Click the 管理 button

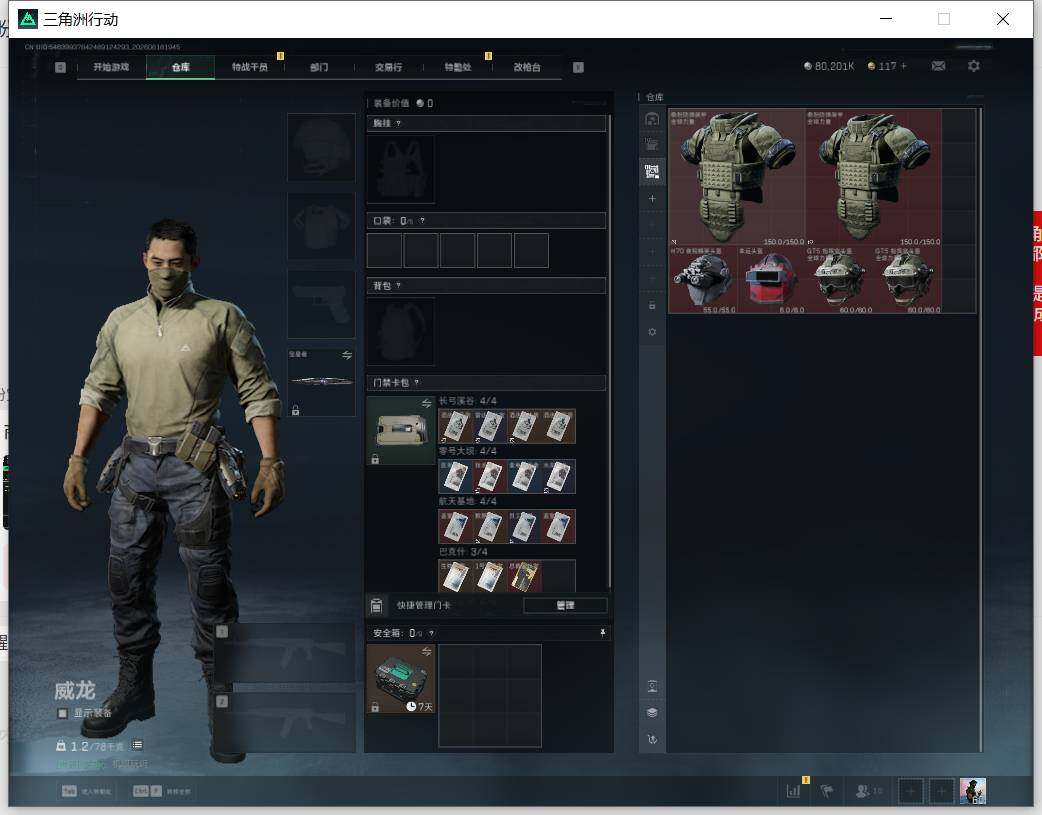(565, 605)
